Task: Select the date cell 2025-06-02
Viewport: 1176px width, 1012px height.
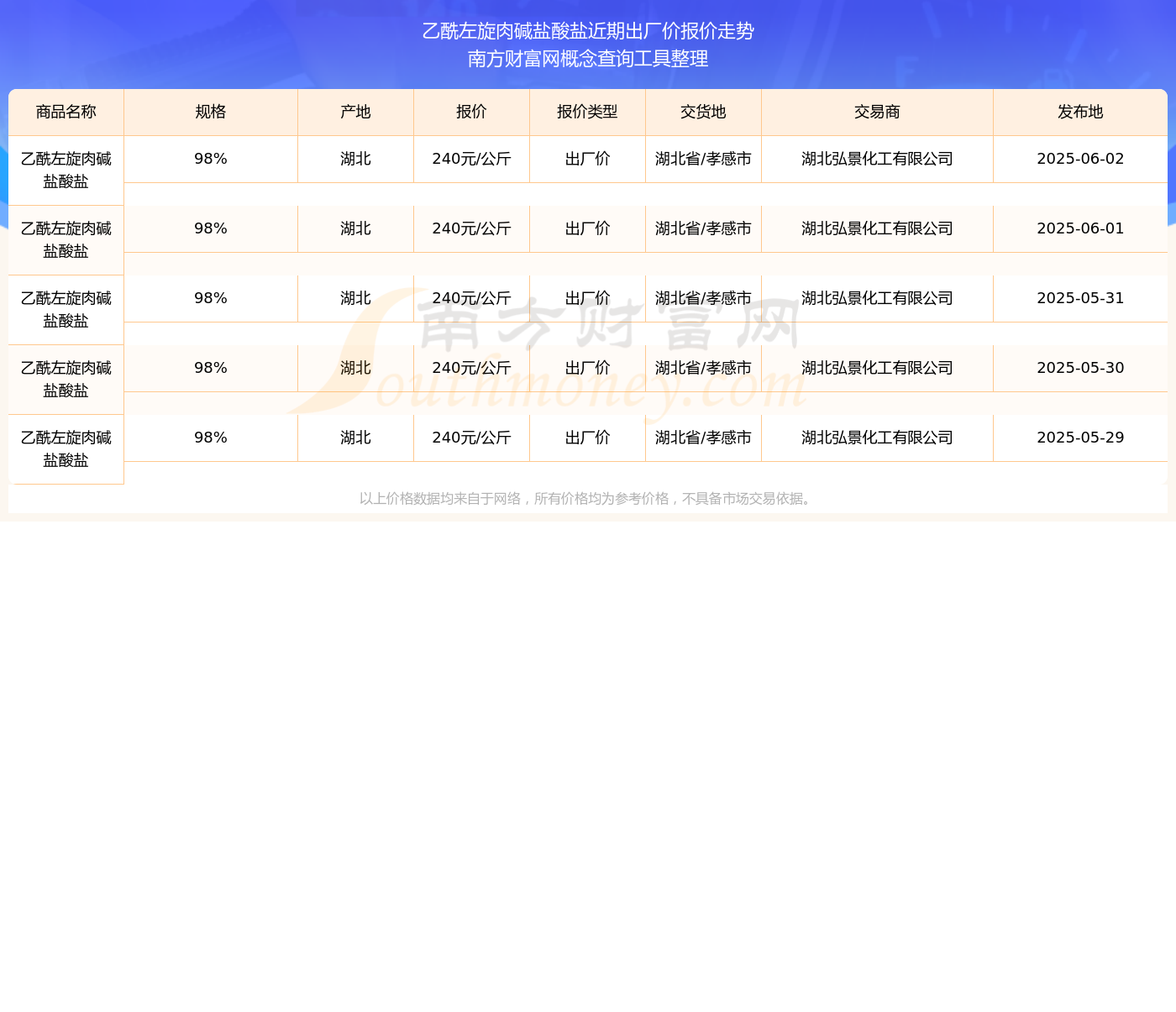Action: pos(1080,159)
